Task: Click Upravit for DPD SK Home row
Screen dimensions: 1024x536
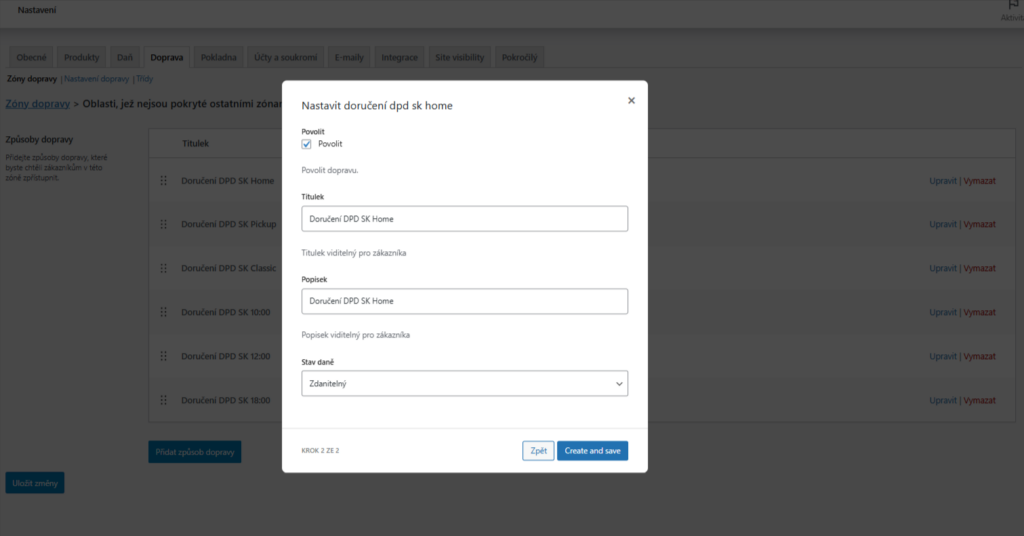Action: click(x=942, y=181)
